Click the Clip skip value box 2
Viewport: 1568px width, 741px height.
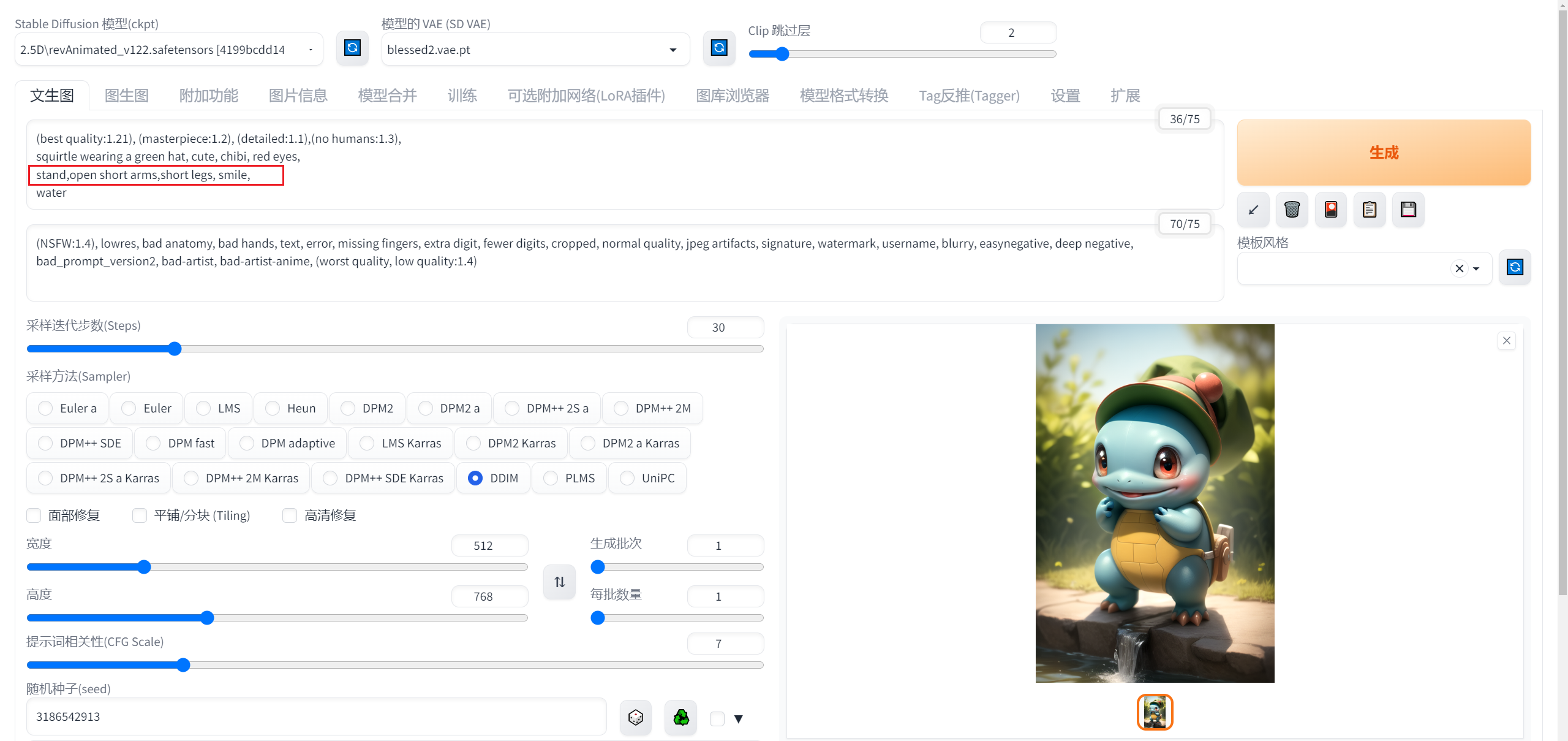point(1018,32)
